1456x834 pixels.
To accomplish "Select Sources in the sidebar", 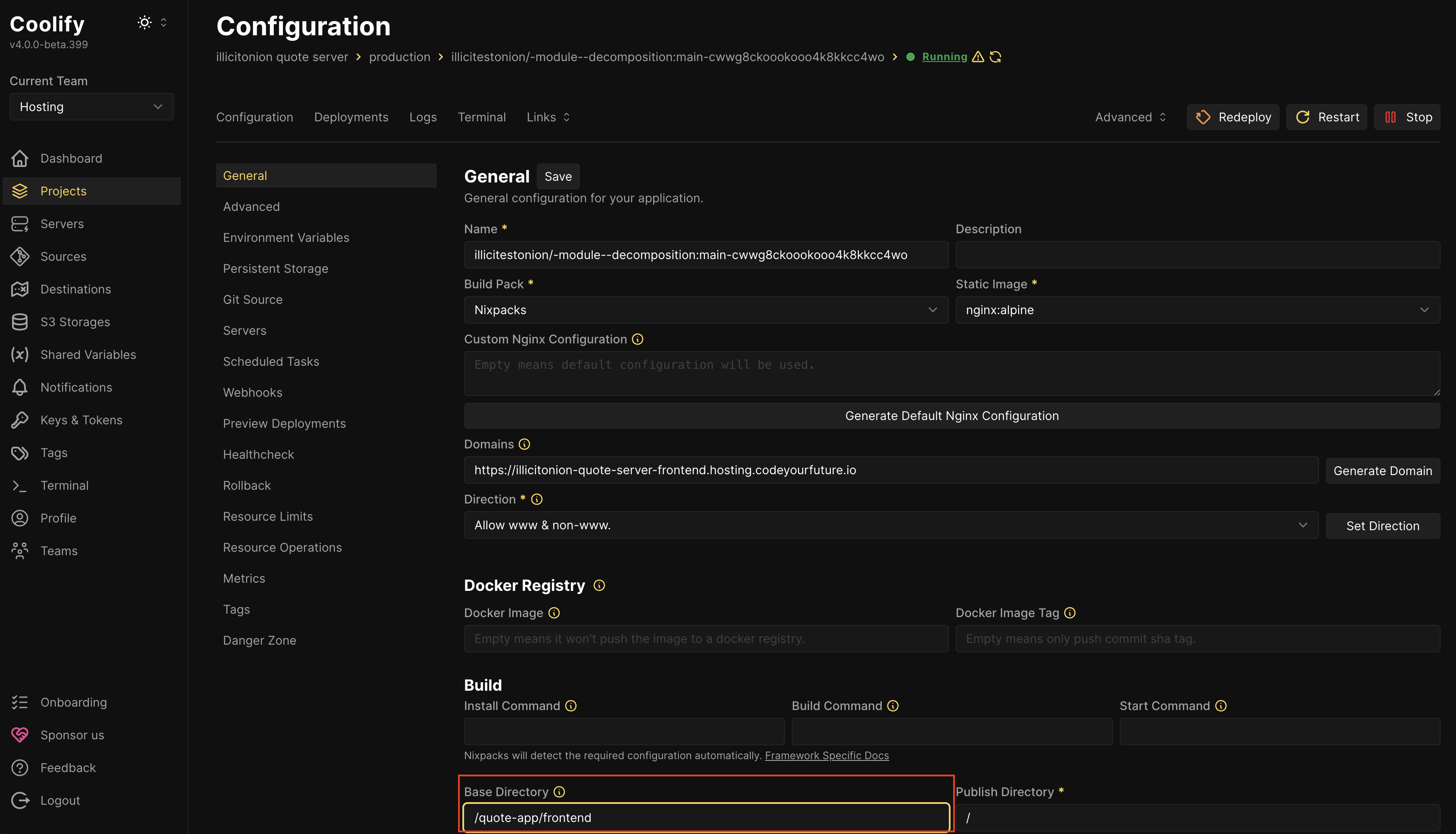I will (x=63, y=256).
